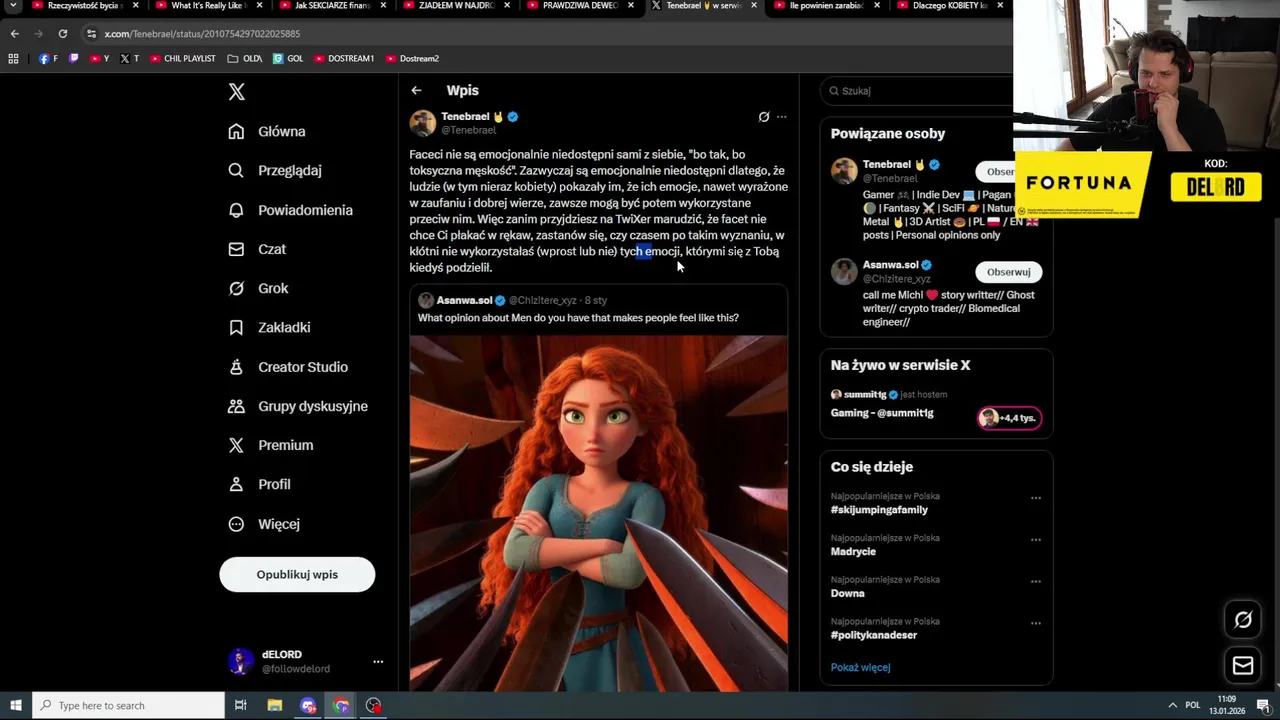
Task: Open Creator Studio
Action: click(288, 367)
